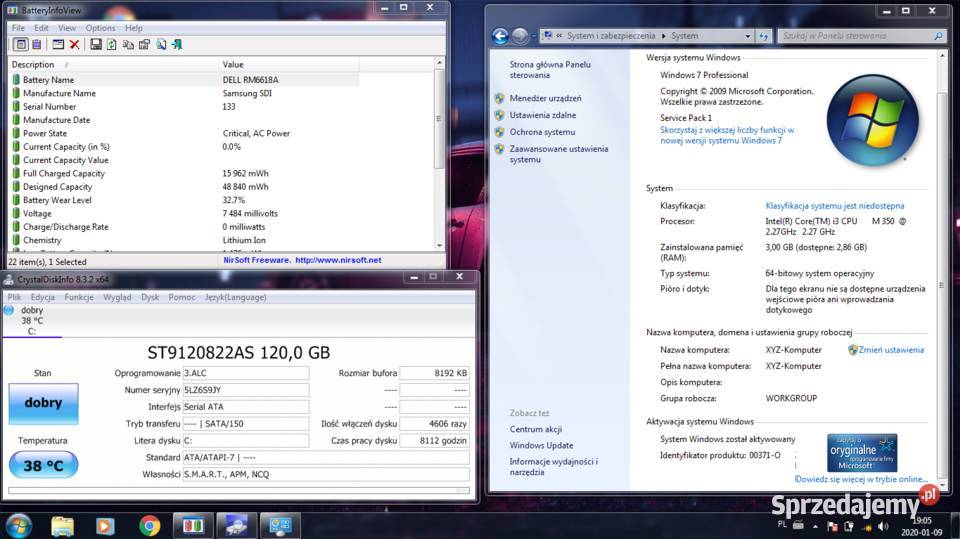Open the Menedzer urzadzen link
Screen dimensions: 960x539
pyautogui.click(x=546, y=98)
